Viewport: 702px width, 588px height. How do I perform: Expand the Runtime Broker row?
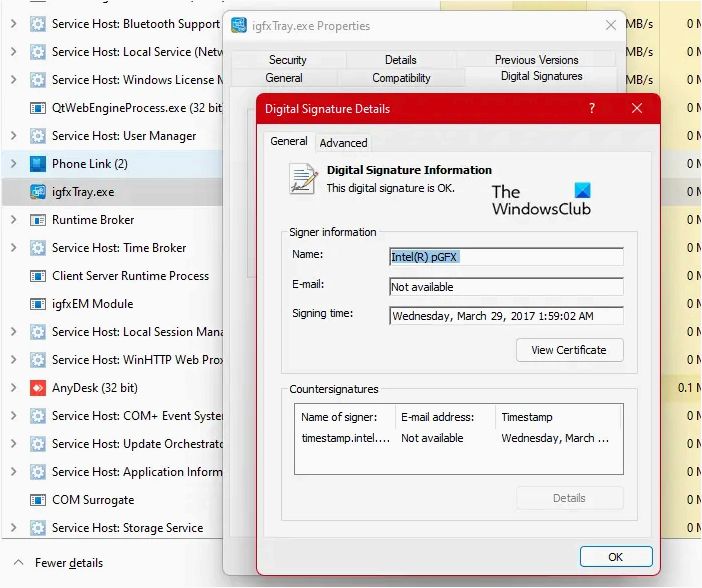(13, 220)
